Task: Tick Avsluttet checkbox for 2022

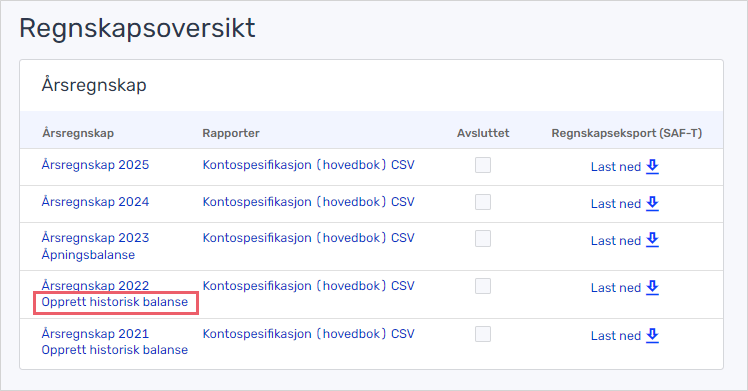Action: 483,286
